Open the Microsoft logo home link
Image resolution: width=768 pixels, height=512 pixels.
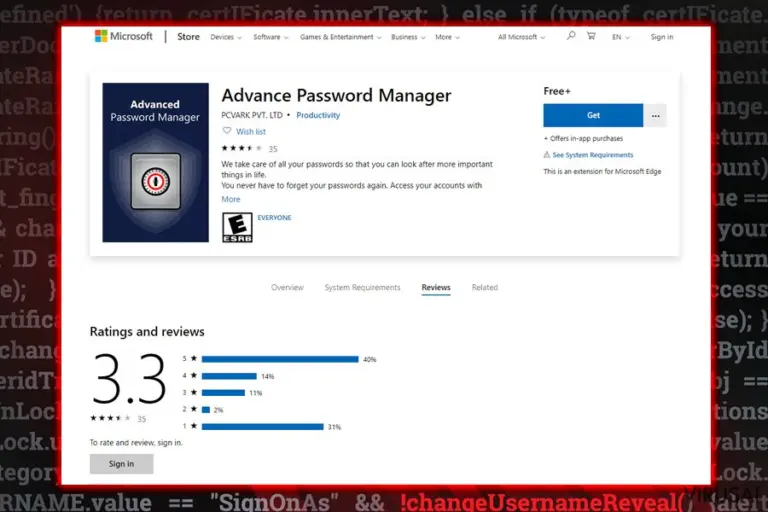pyautogui.click(x=123, y=36)
